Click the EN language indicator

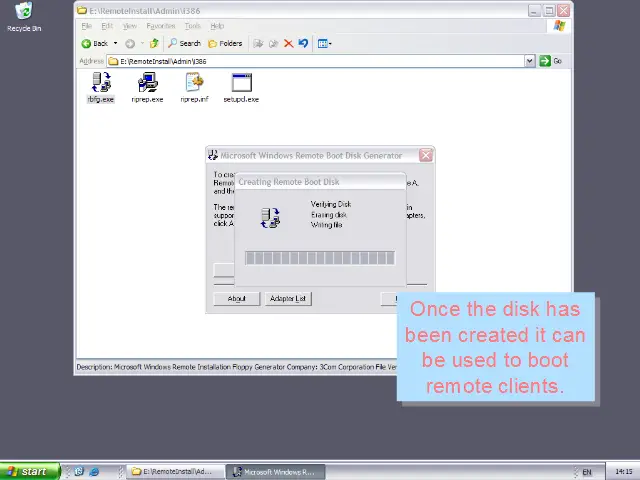click(x=587, y=472)
